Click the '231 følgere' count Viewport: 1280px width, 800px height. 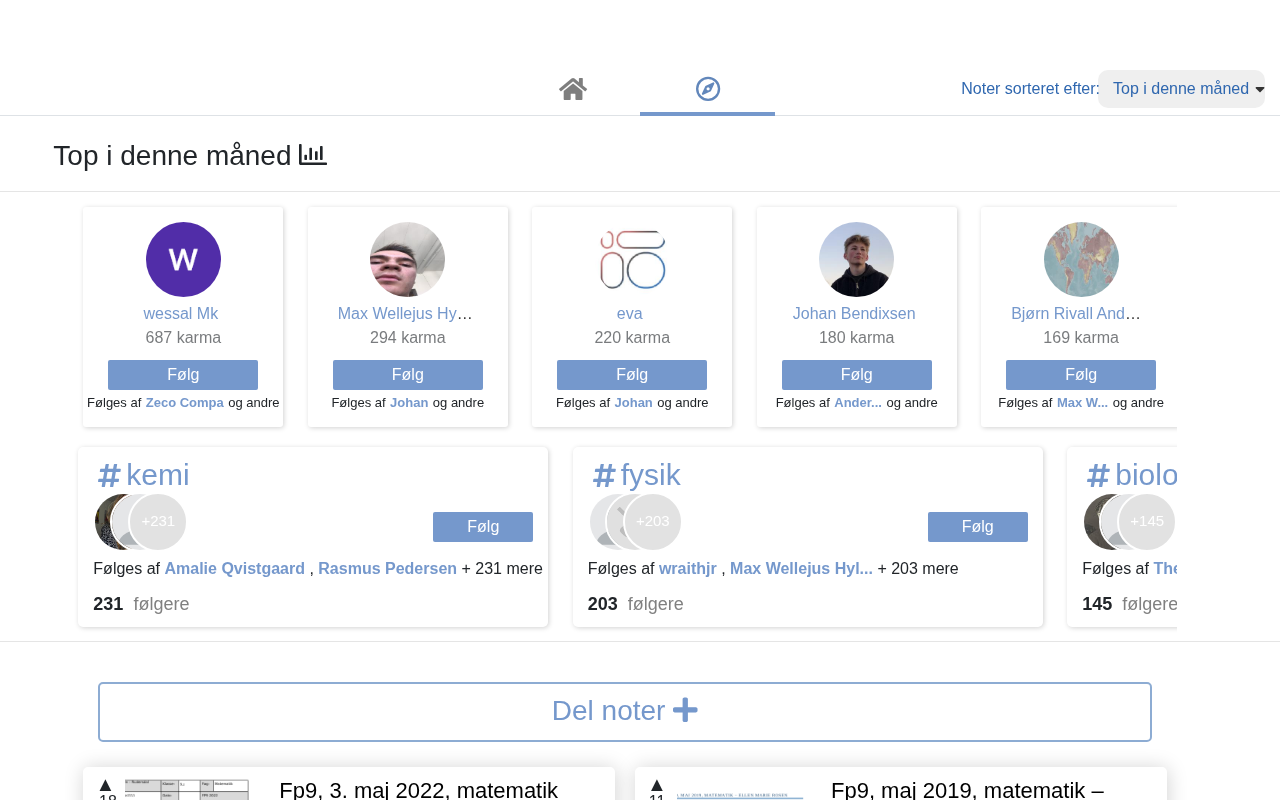[x=141, y=604]
